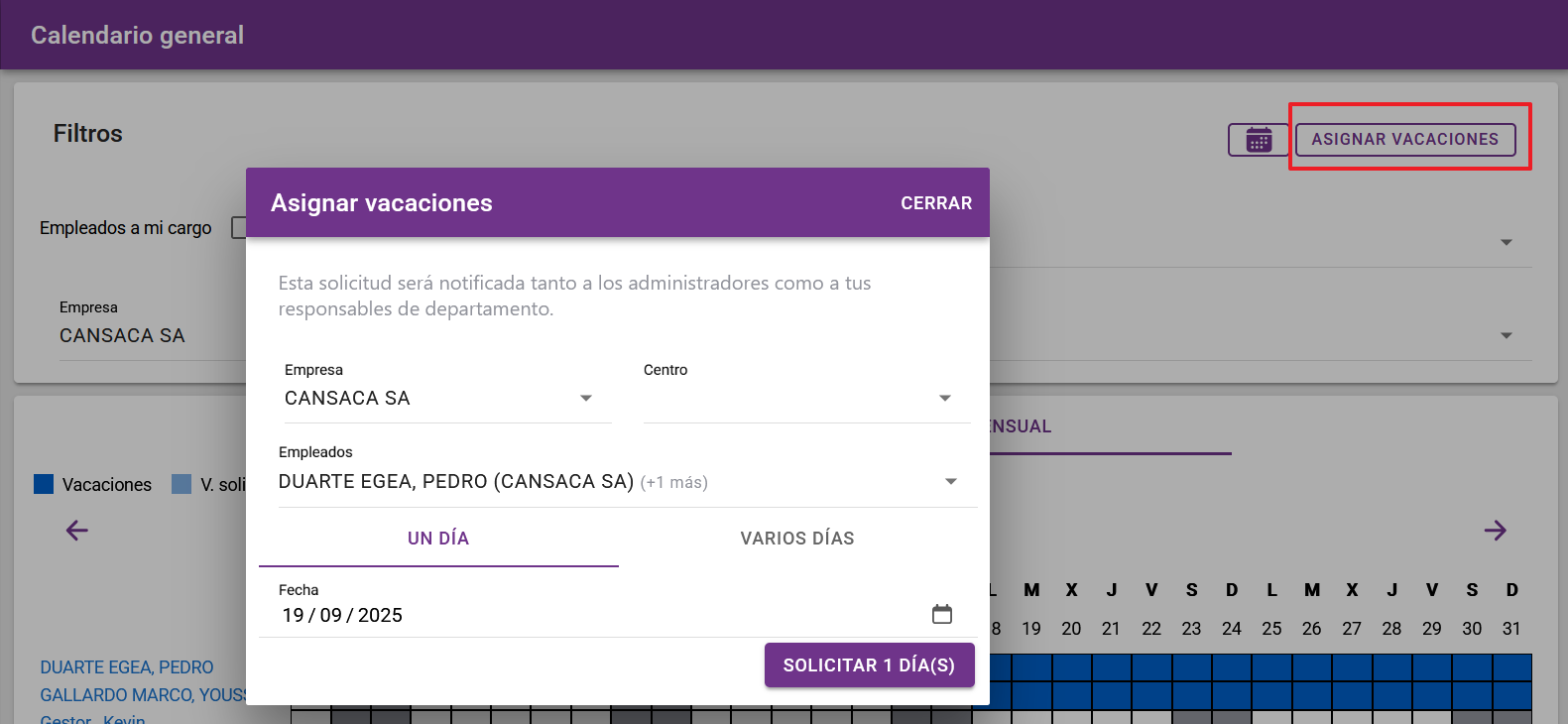Toggle the Empleados a mi cargo checkbox
1568x724 pixels.
(x=239, y=228)
